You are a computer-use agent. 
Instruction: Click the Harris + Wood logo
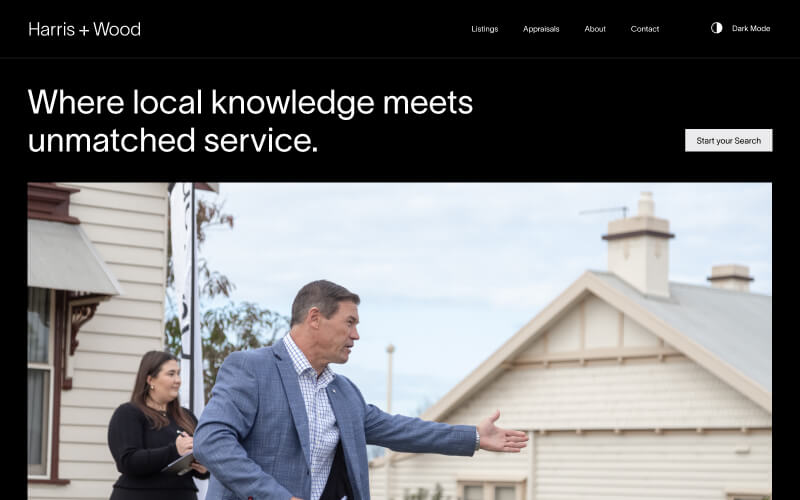(x=85, y=29)
